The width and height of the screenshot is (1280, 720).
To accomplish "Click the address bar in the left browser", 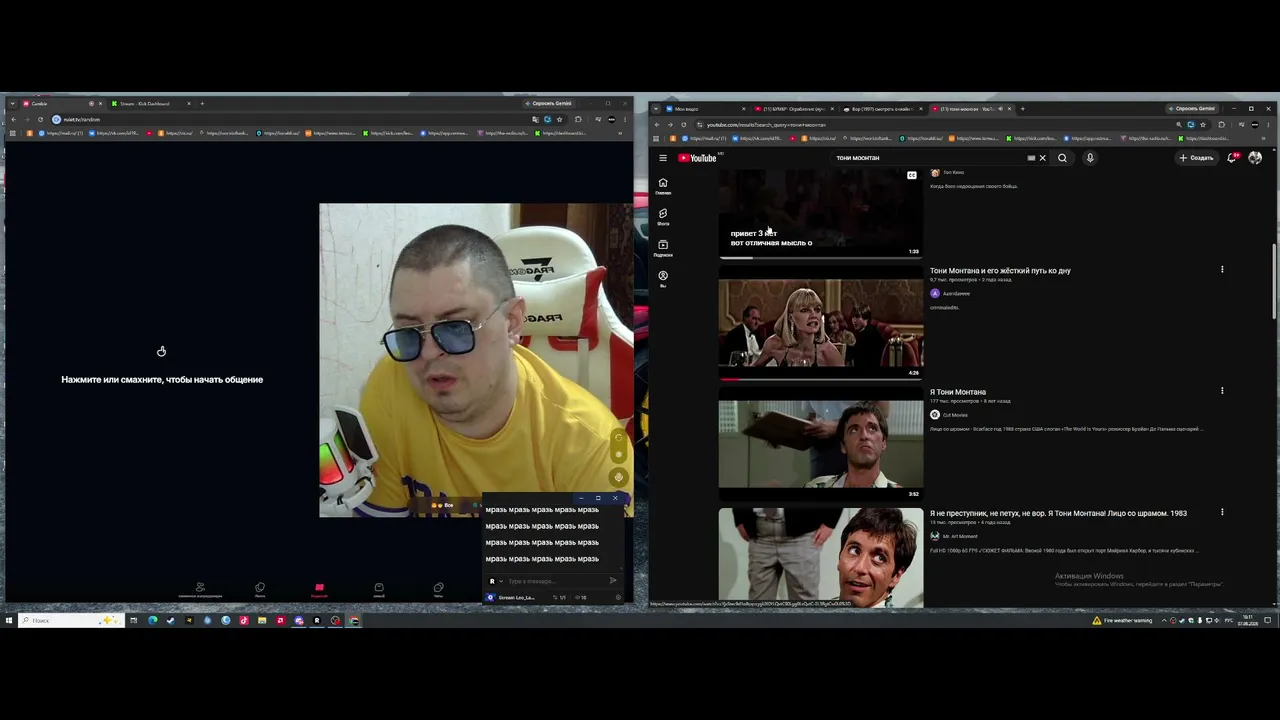I will 290,120.
